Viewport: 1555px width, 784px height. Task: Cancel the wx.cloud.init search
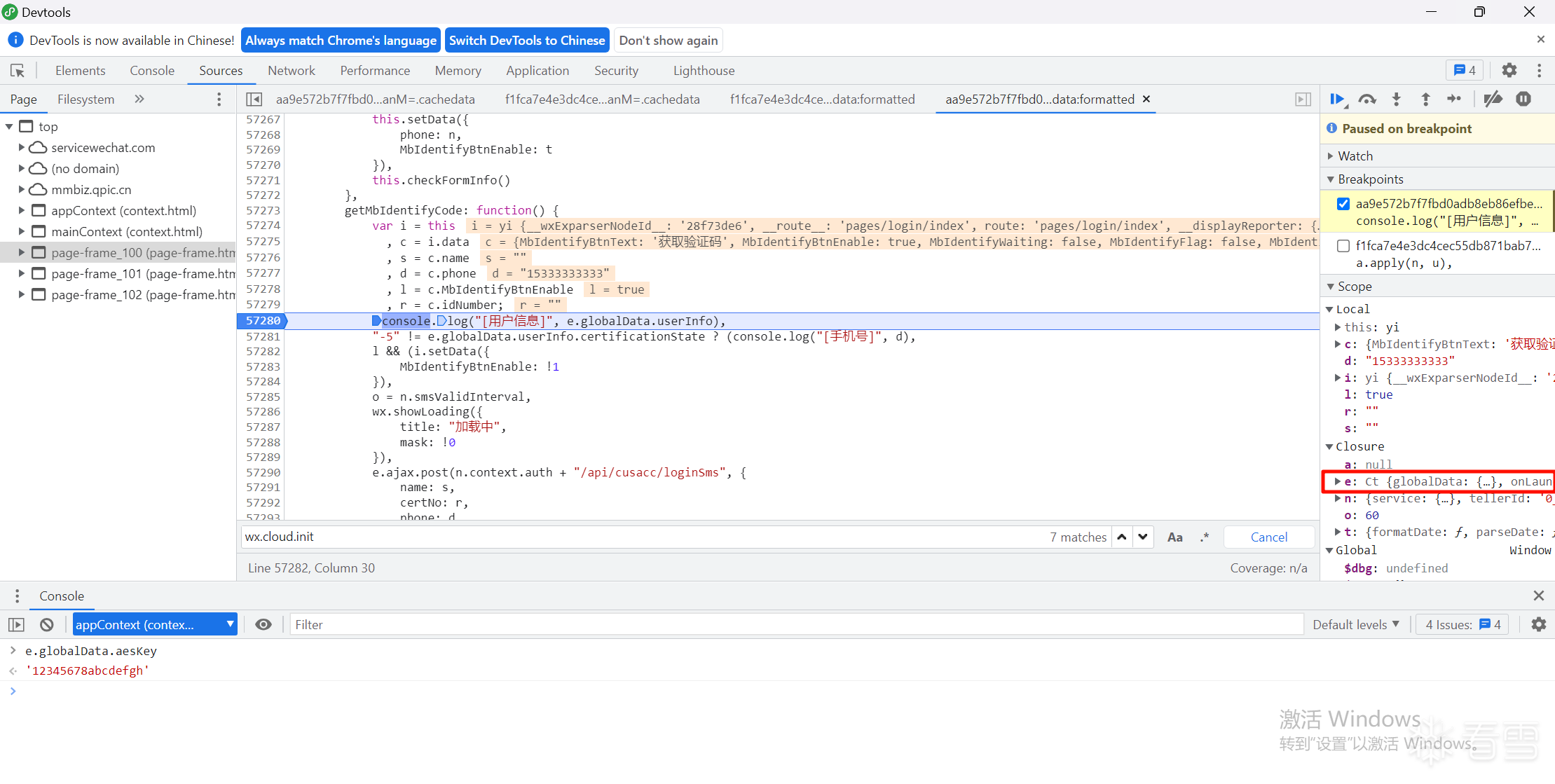click(x=1268, y=537)
